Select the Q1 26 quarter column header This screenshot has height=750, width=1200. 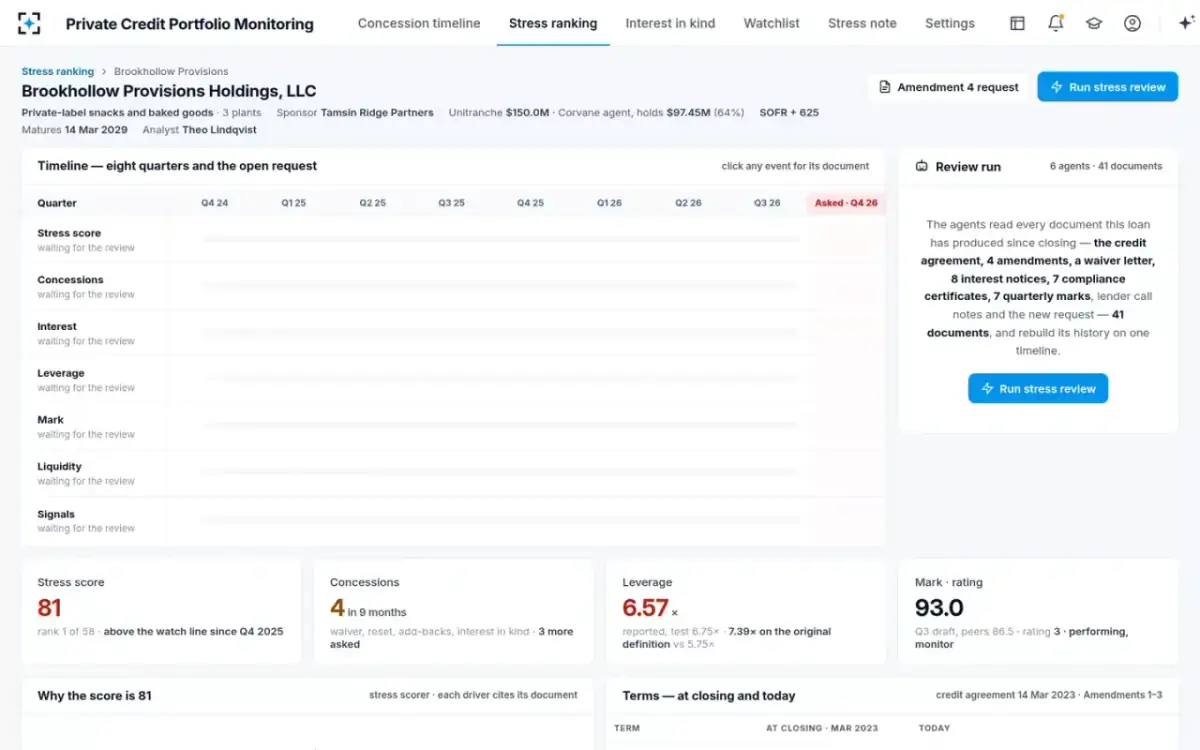point(609,203)
